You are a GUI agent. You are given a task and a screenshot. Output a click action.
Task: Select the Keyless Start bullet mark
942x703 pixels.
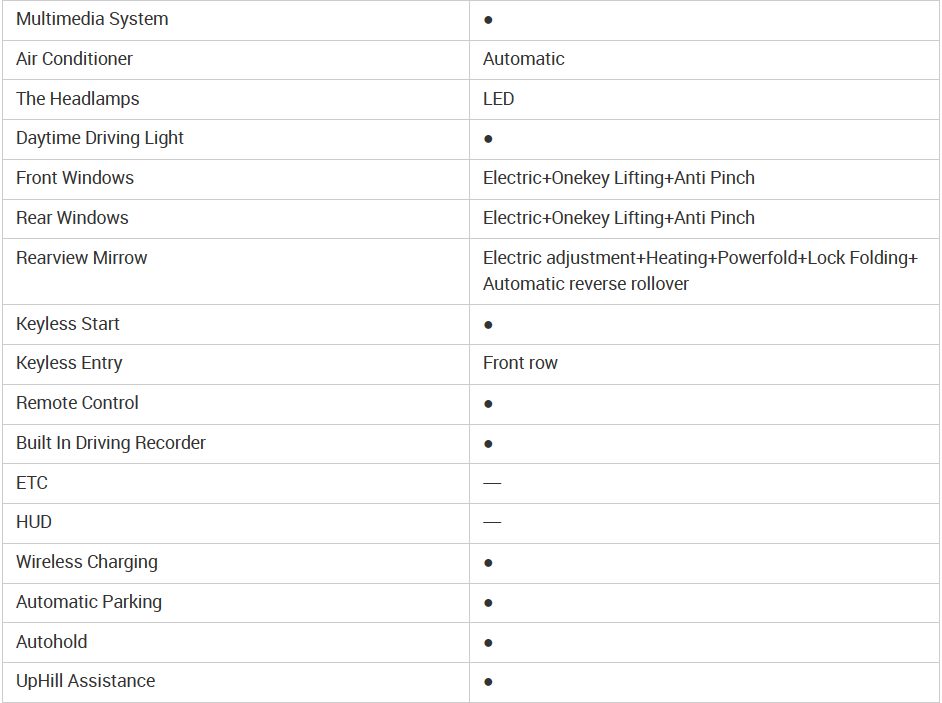(488, 325)
